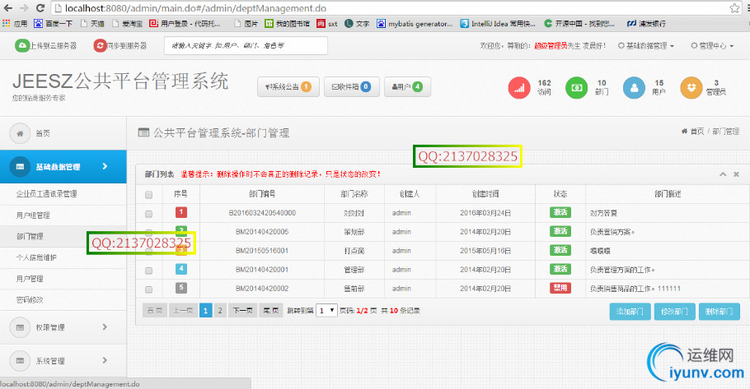Check the box for row BM20140420001
The height and width of the screenshot is (389, 750).
(149, 271)
